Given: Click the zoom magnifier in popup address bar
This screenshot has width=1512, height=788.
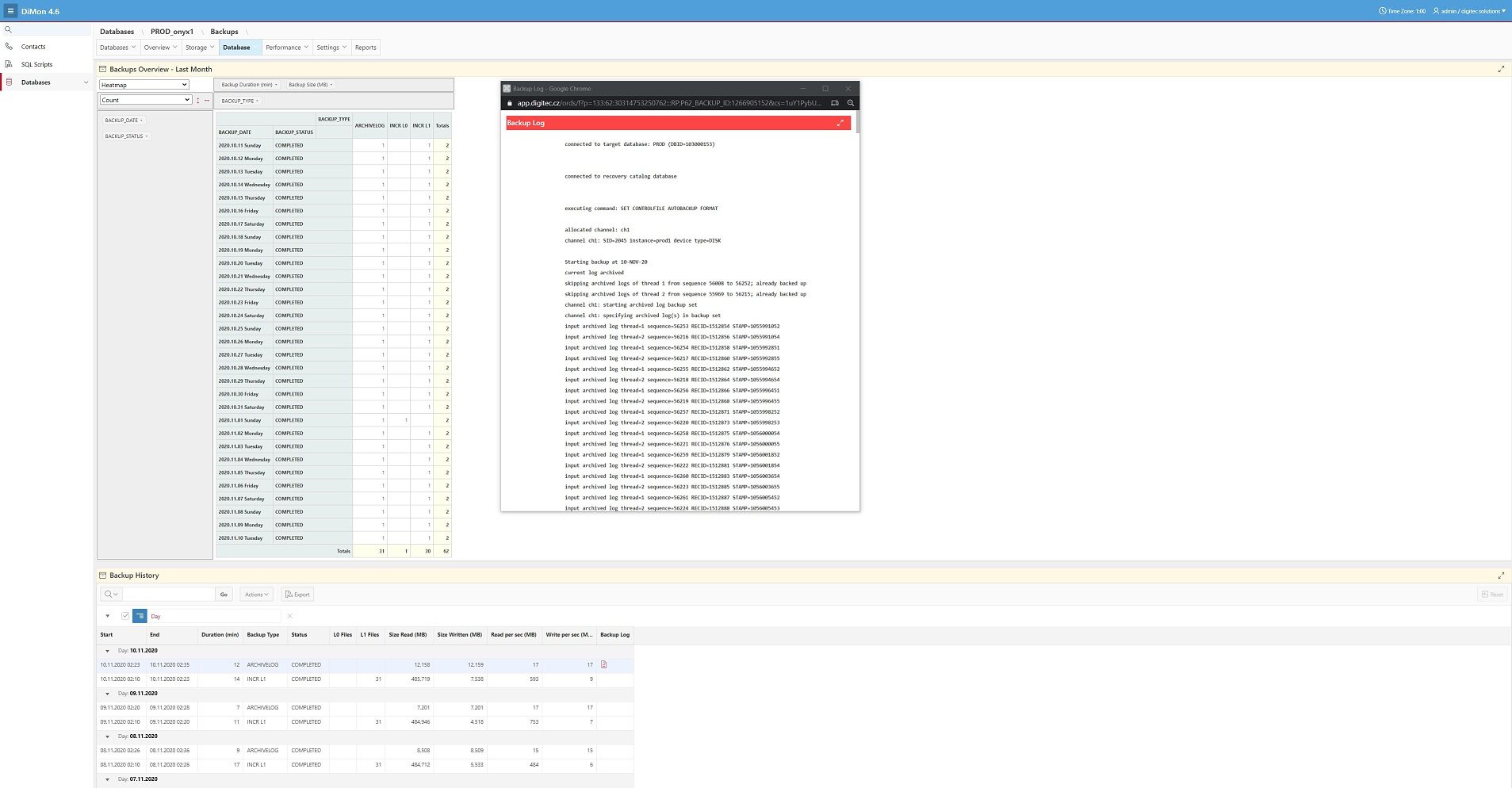Looking at the screenshot, I should (x=851, y=103).
